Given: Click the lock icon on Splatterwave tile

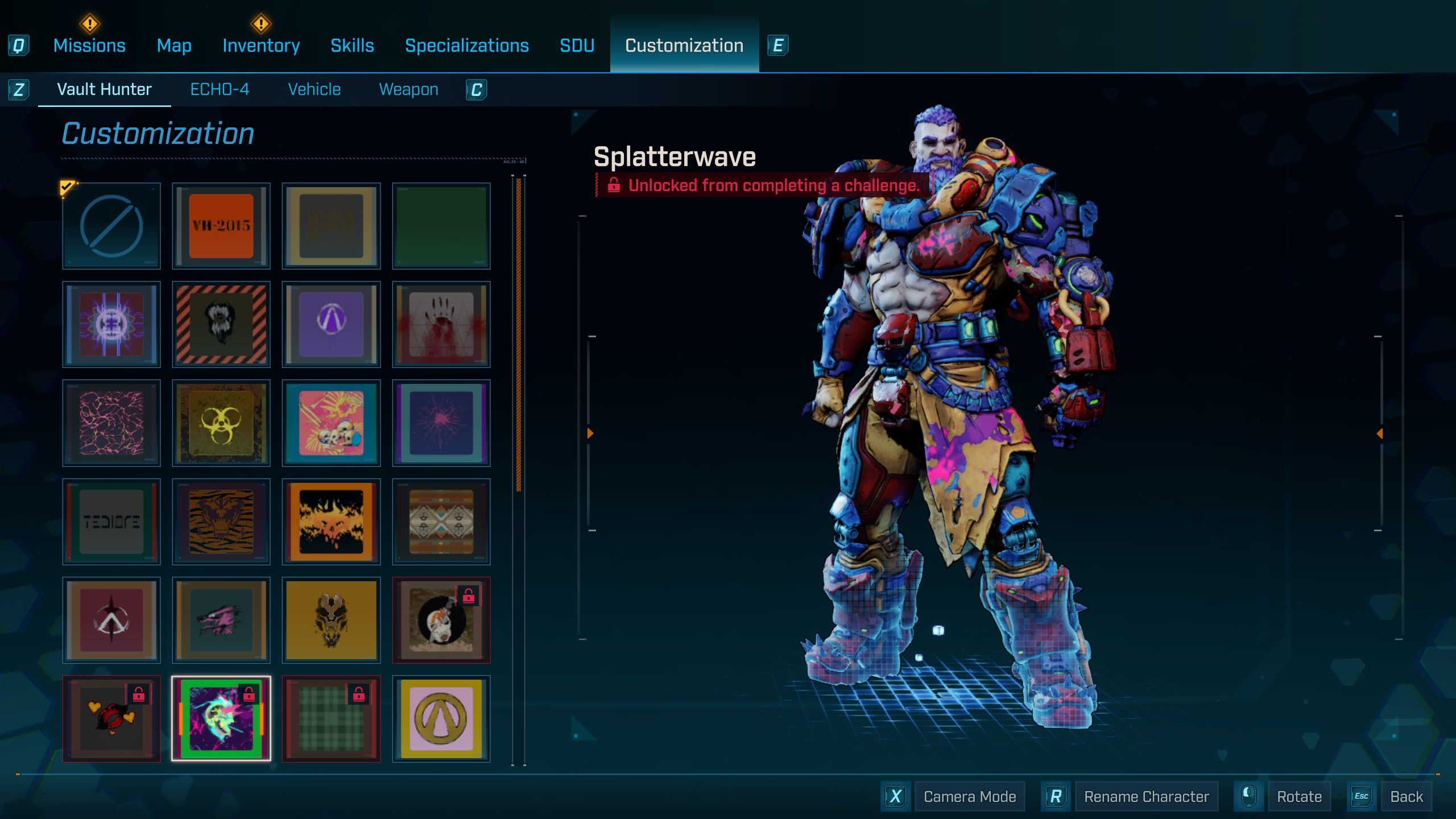Looking at the screenshot, I should 249,694.
